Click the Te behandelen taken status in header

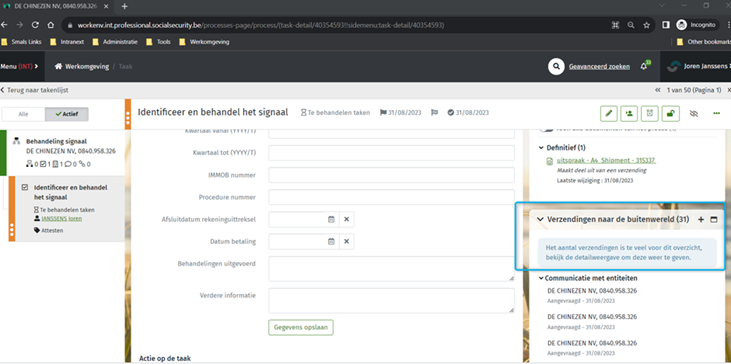click(335, 113)
